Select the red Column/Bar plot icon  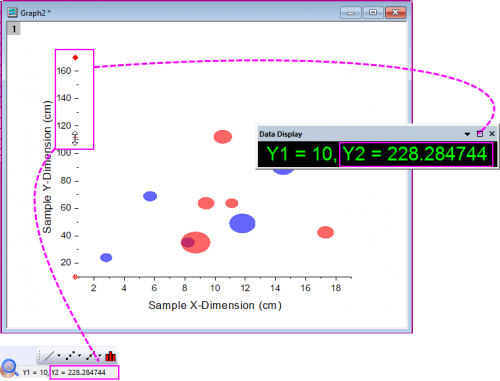(110, 356)
